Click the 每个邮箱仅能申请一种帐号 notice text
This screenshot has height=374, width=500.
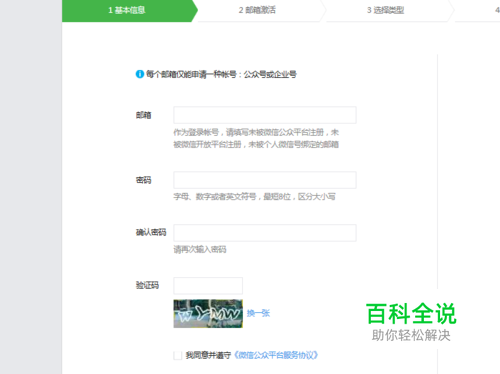(x=221, y=74)
